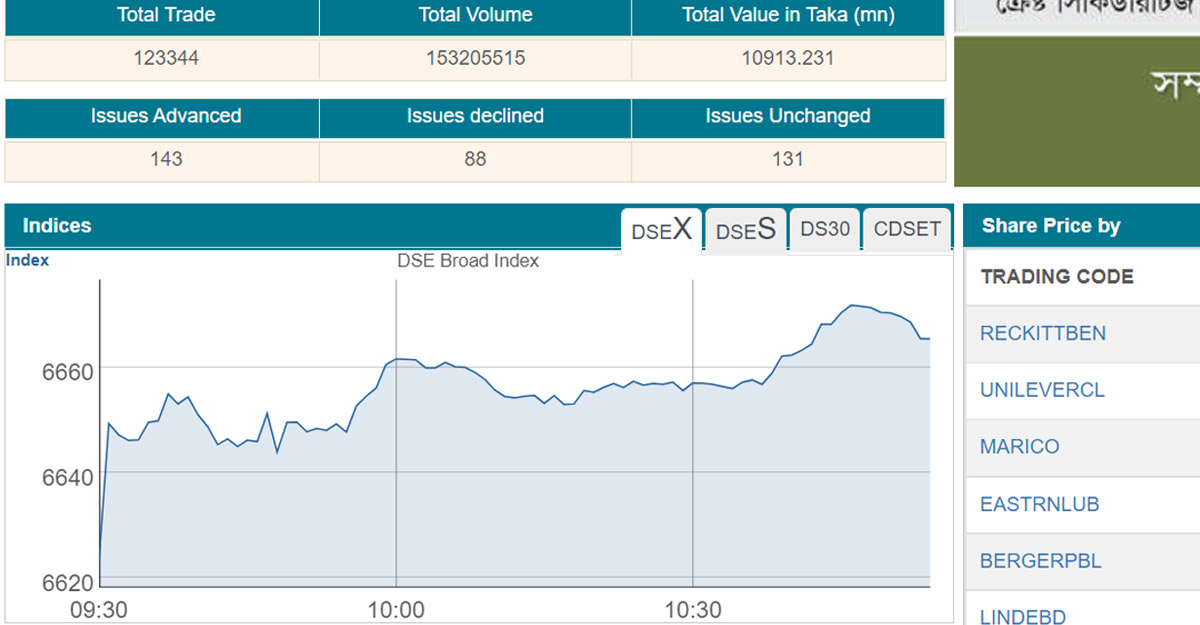Click the TRADING CODE column header

pos(1057,277)
